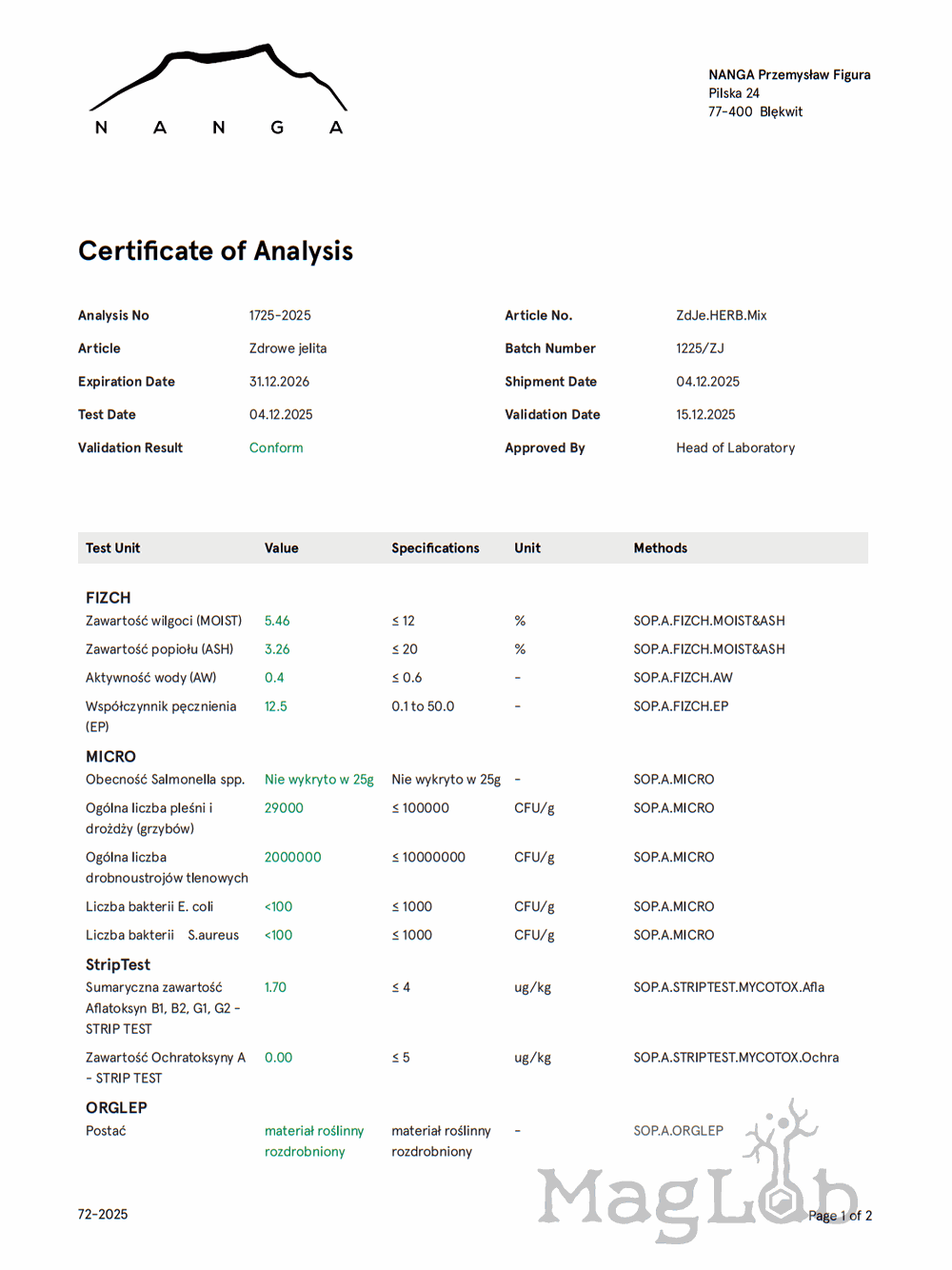This screenshot has height=1270, width=952.
Task: Click the Certificate of Analysis heading
Action: click(215, 251)
